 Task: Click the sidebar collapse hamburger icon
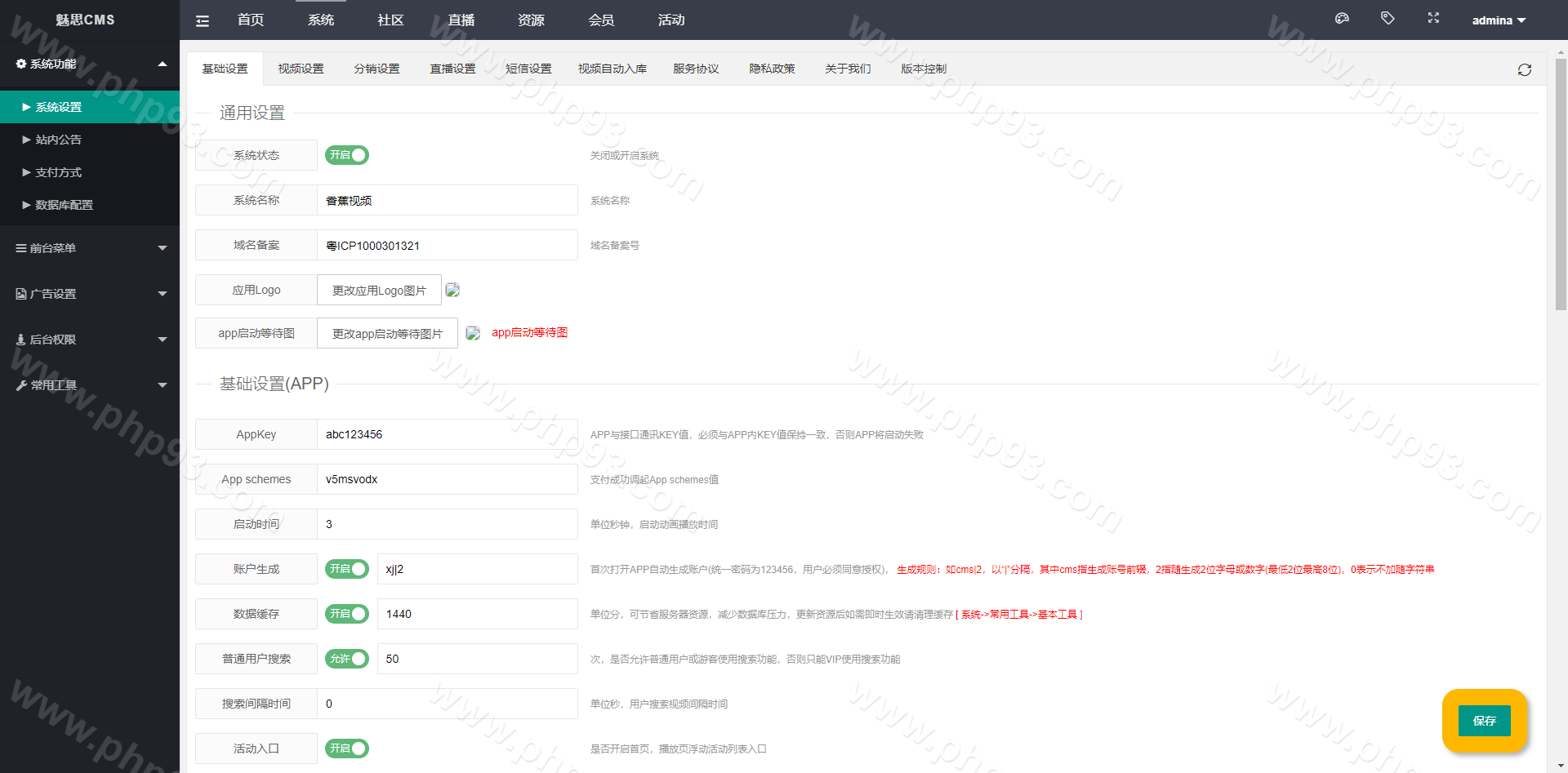[x=203, y=20]
